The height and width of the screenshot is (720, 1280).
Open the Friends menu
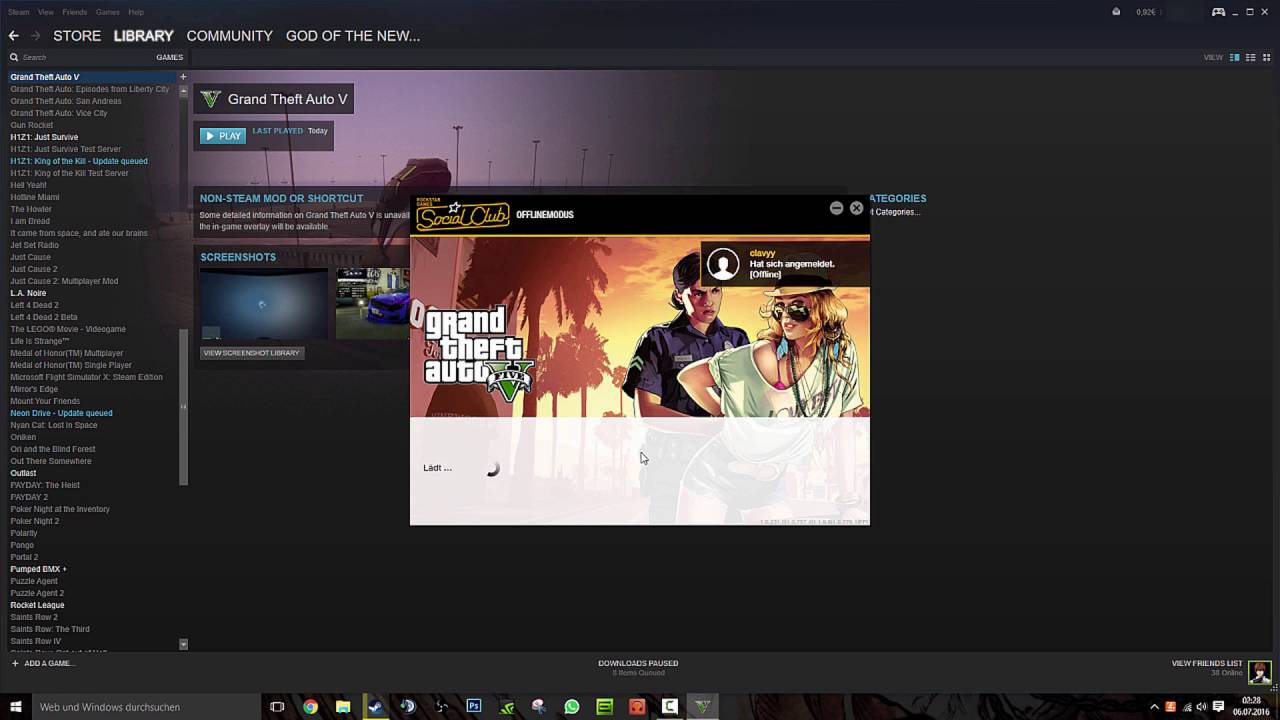[75, 12]
